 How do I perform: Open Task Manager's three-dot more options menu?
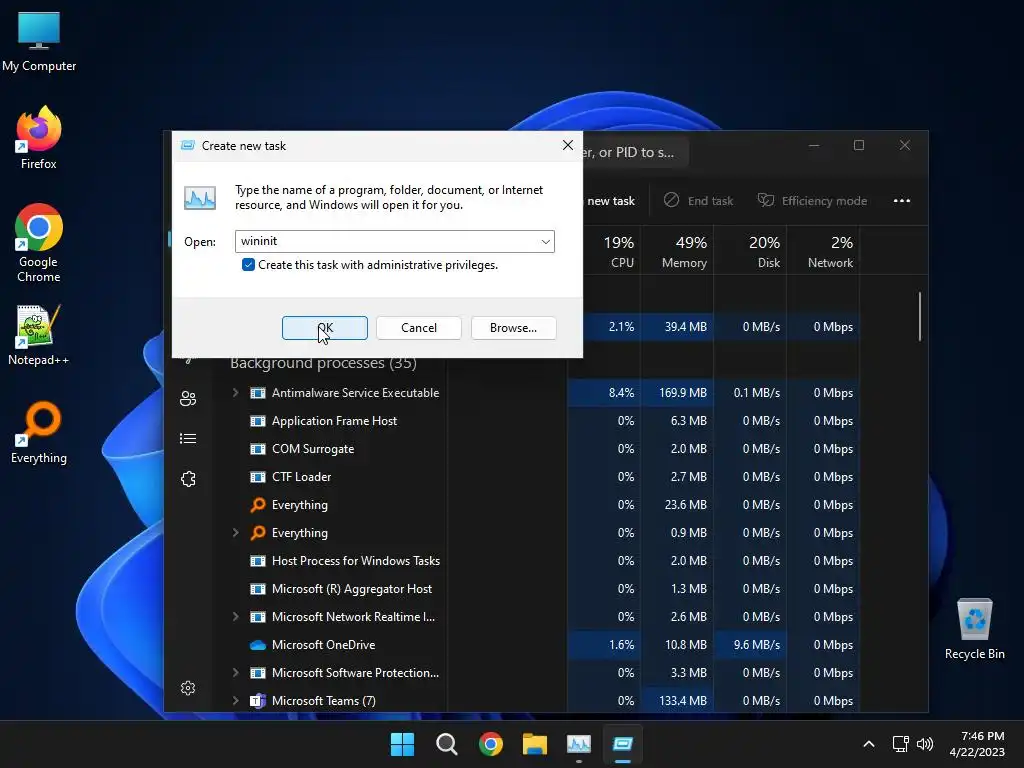point(901,200)
